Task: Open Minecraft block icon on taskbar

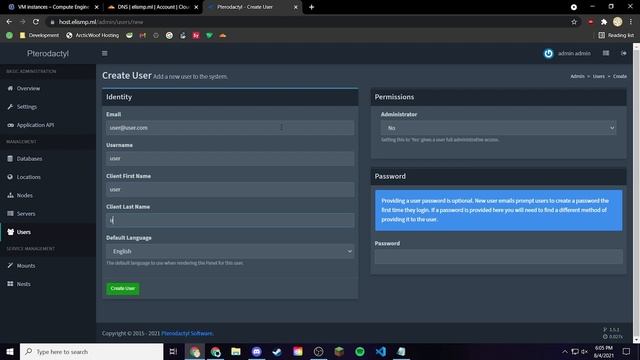Action: pyautogui.click(x=339, y=351)
